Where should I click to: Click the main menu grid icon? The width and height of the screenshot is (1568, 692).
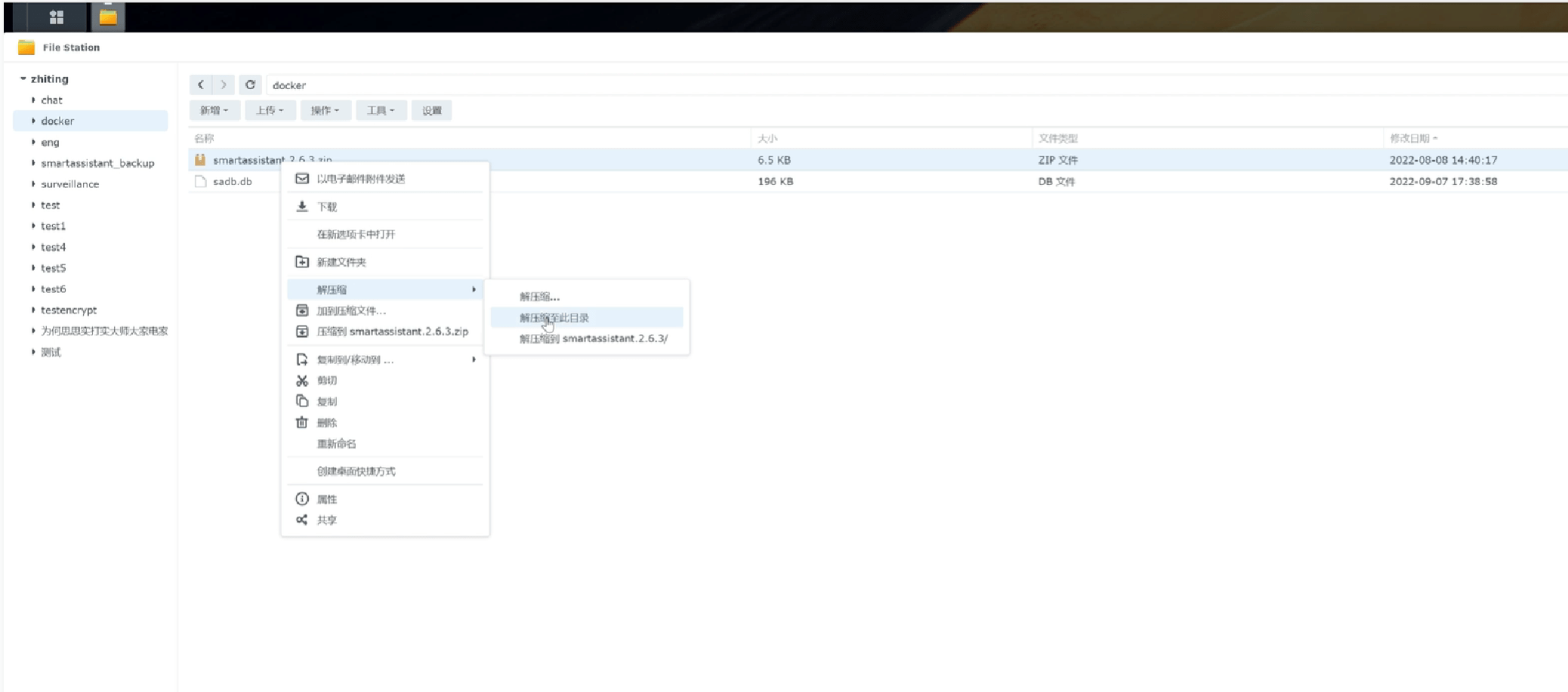(56, 17)
